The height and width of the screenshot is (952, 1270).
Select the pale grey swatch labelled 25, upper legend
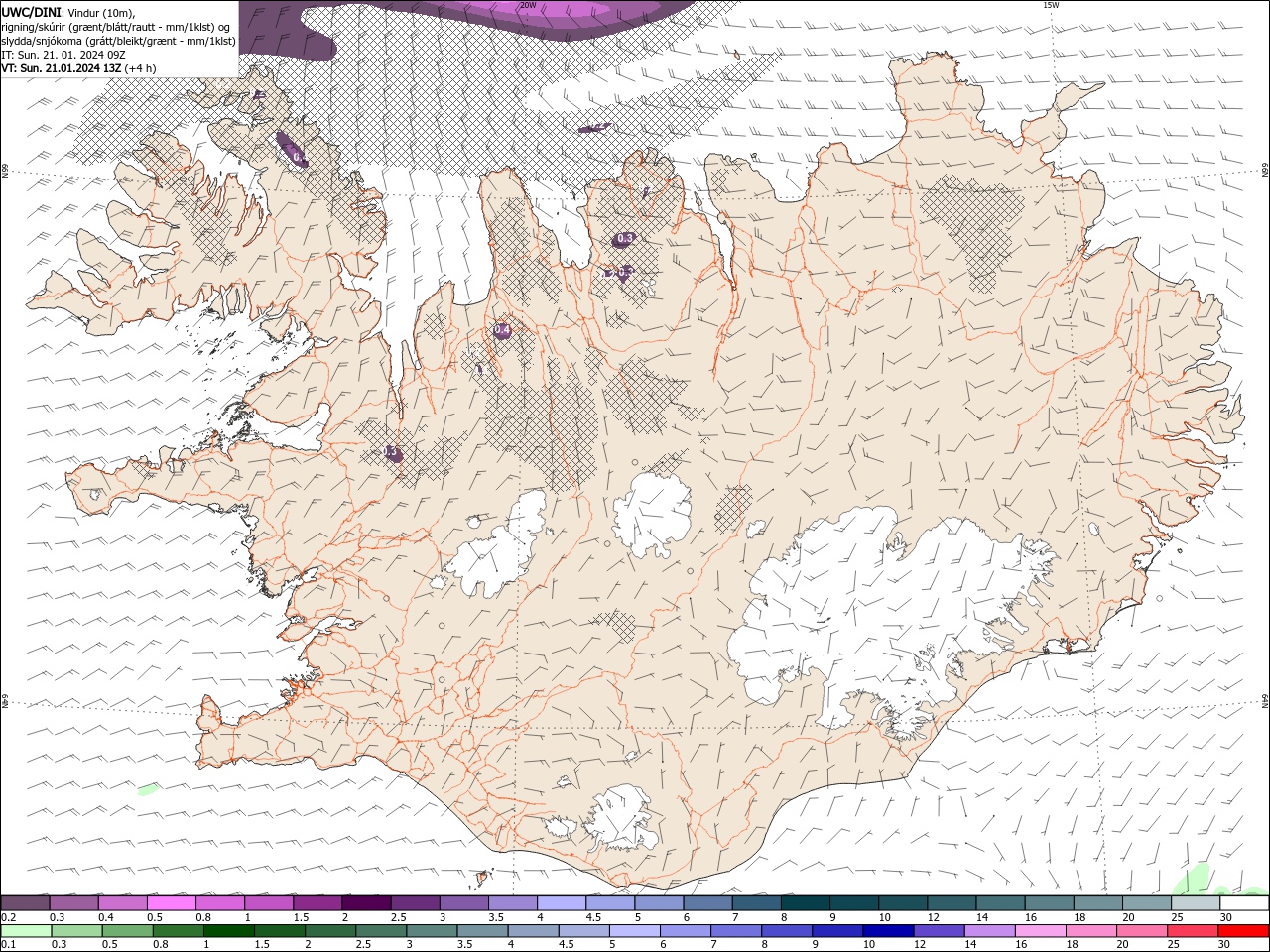(1195, 903)
